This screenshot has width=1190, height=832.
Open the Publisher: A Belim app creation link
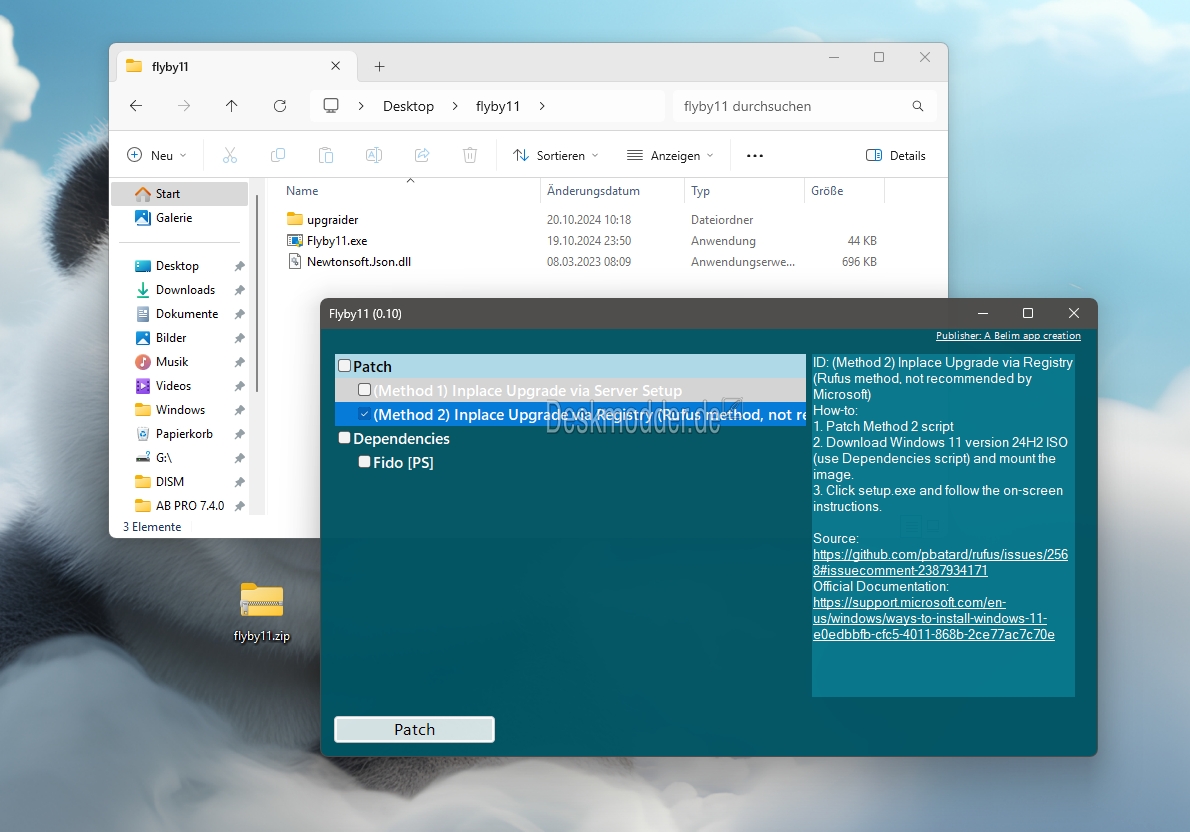1008,336
